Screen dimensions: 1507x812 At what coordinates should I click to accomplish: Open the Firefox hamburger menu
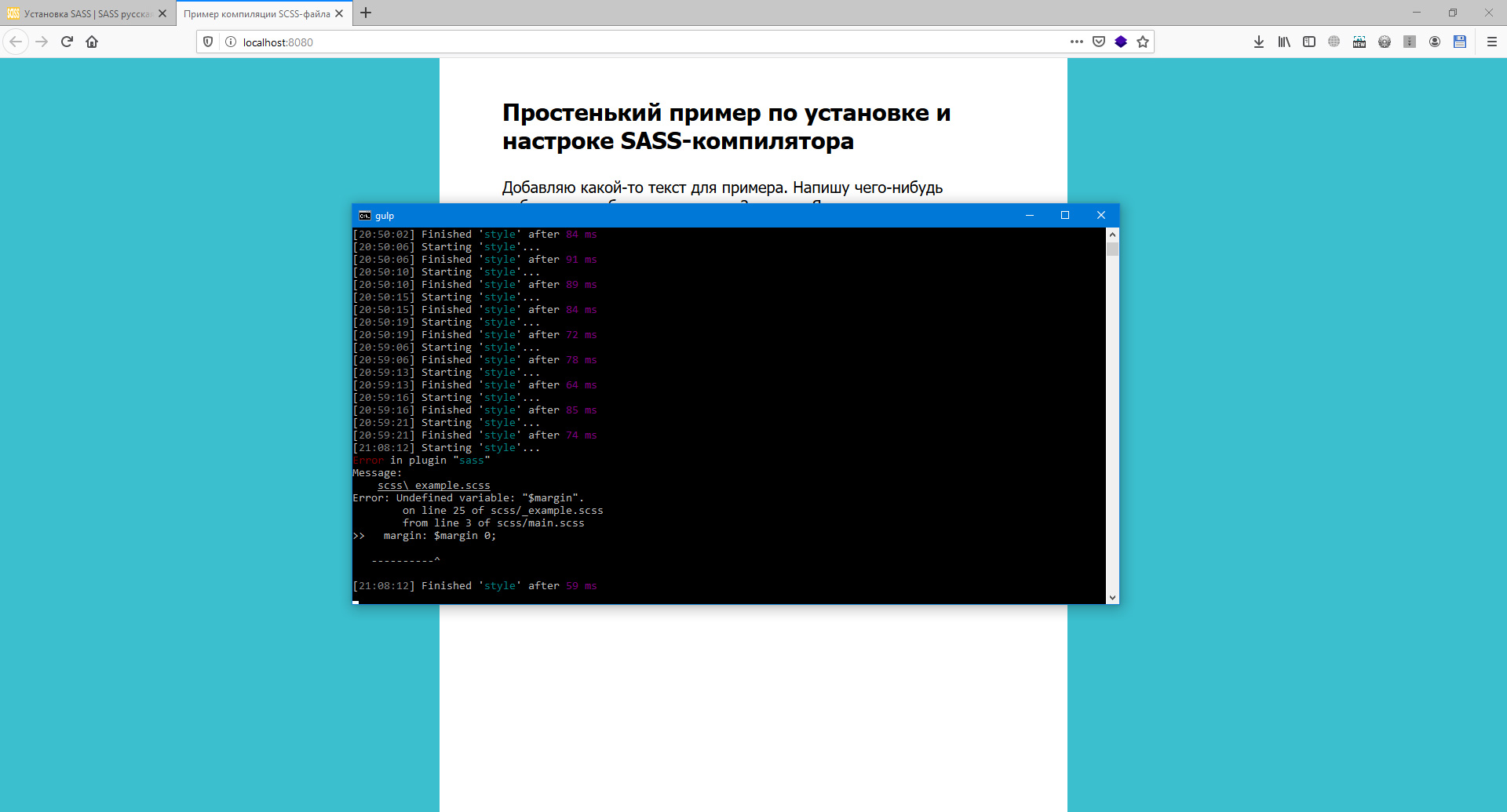tap(1492, 42)
